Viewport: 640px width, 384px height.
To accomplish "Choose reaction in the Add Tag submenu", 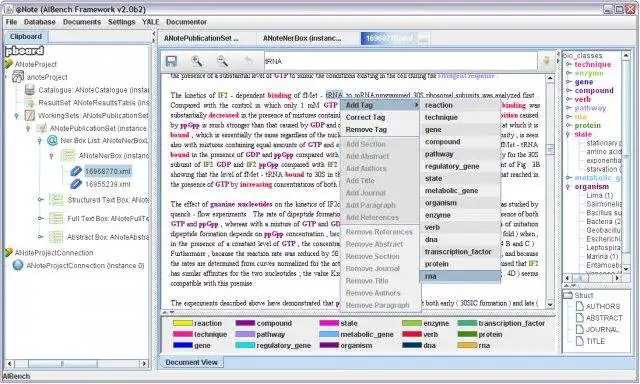I will point(460,105).
